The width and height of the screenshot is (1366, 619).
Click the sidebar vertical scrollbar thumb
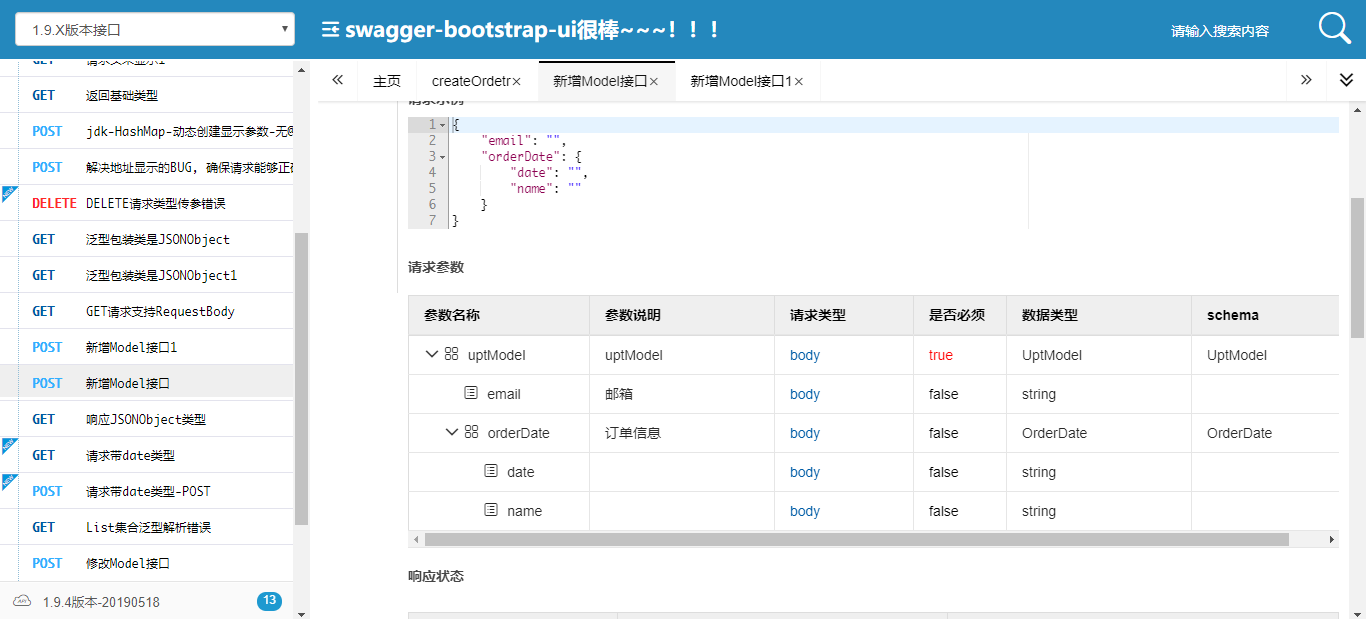pyautogui.click(x=301, y=378)
